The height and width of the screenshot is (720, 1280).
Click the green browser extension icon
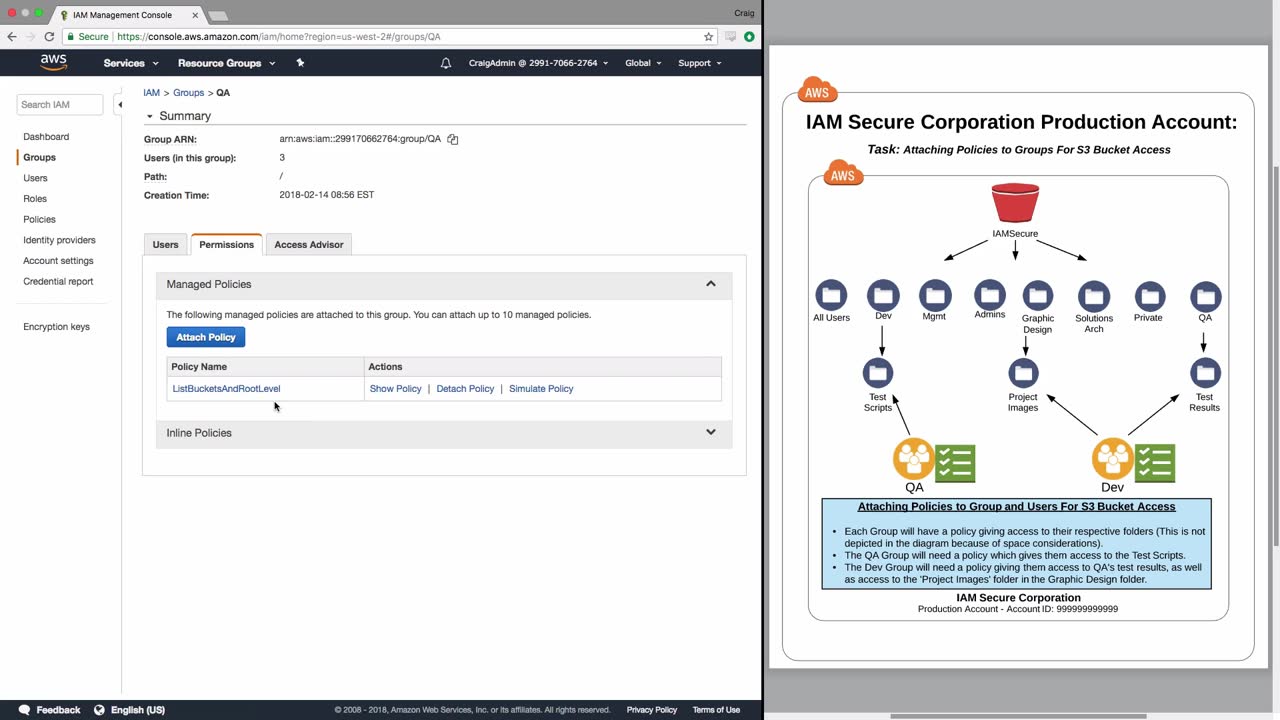[749, 37]
